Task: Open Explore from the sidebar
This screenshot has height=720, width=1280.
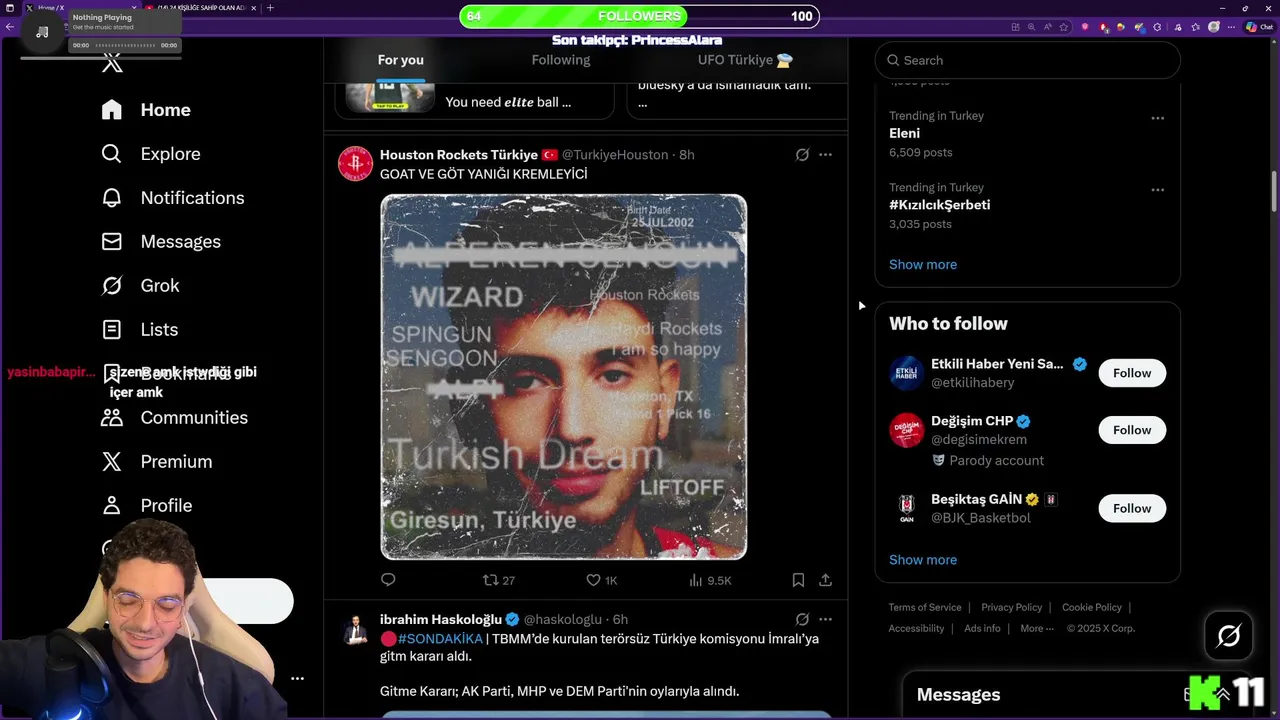Action: (x=151, y=154)
